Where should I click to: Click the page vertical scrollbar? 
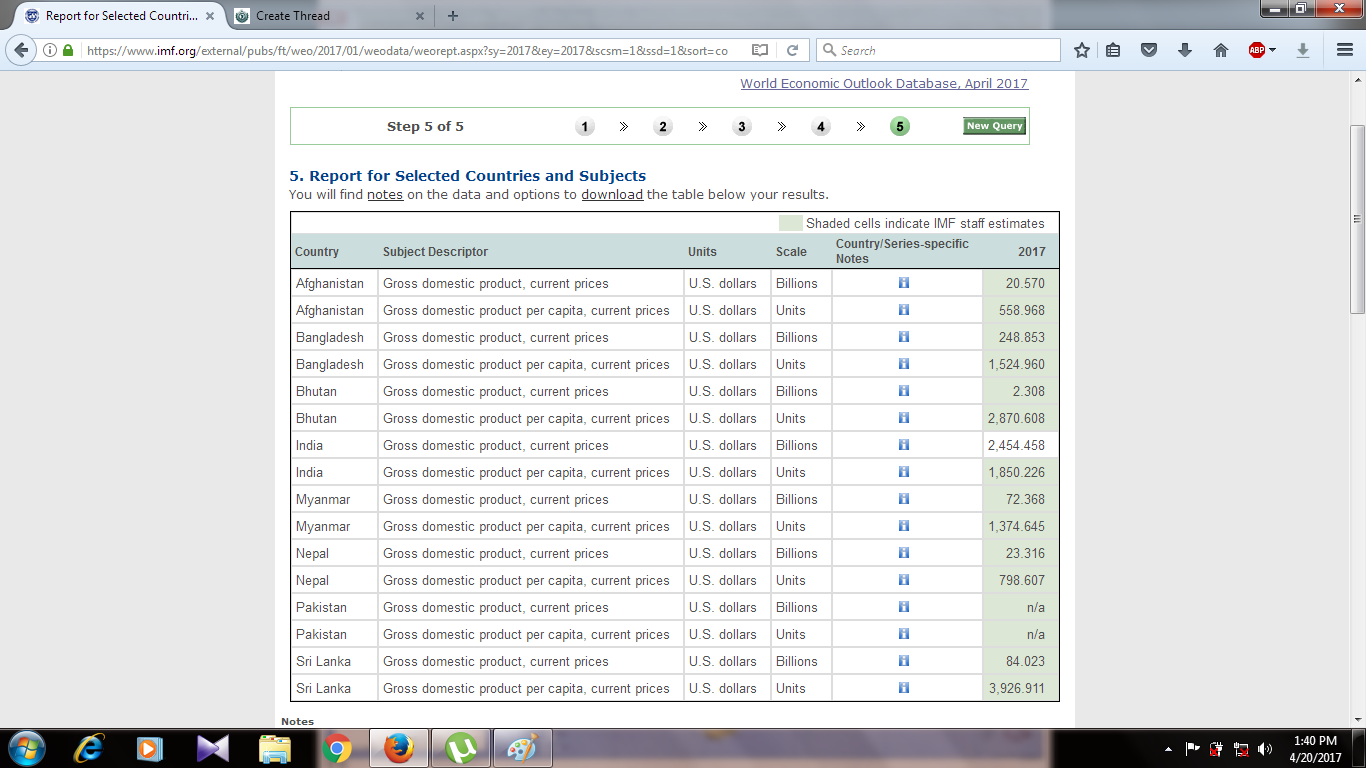[x=1357, y=219]
